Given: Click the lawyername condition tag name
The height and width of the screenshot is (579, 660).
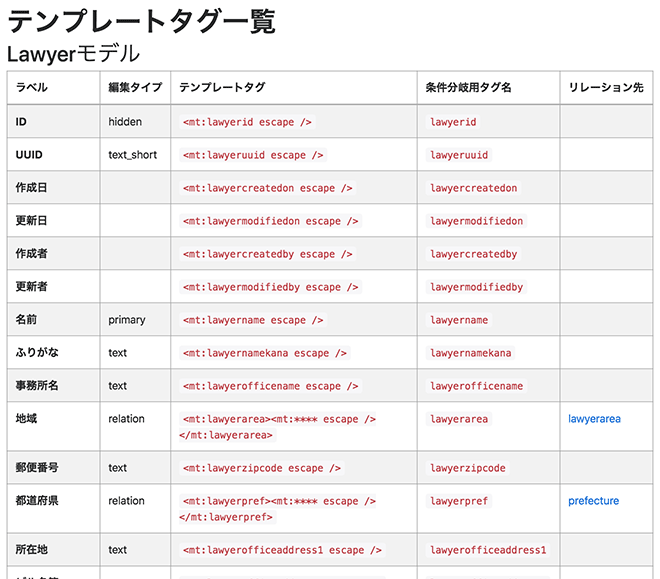Looking at the screenshot, I should 459,320.
